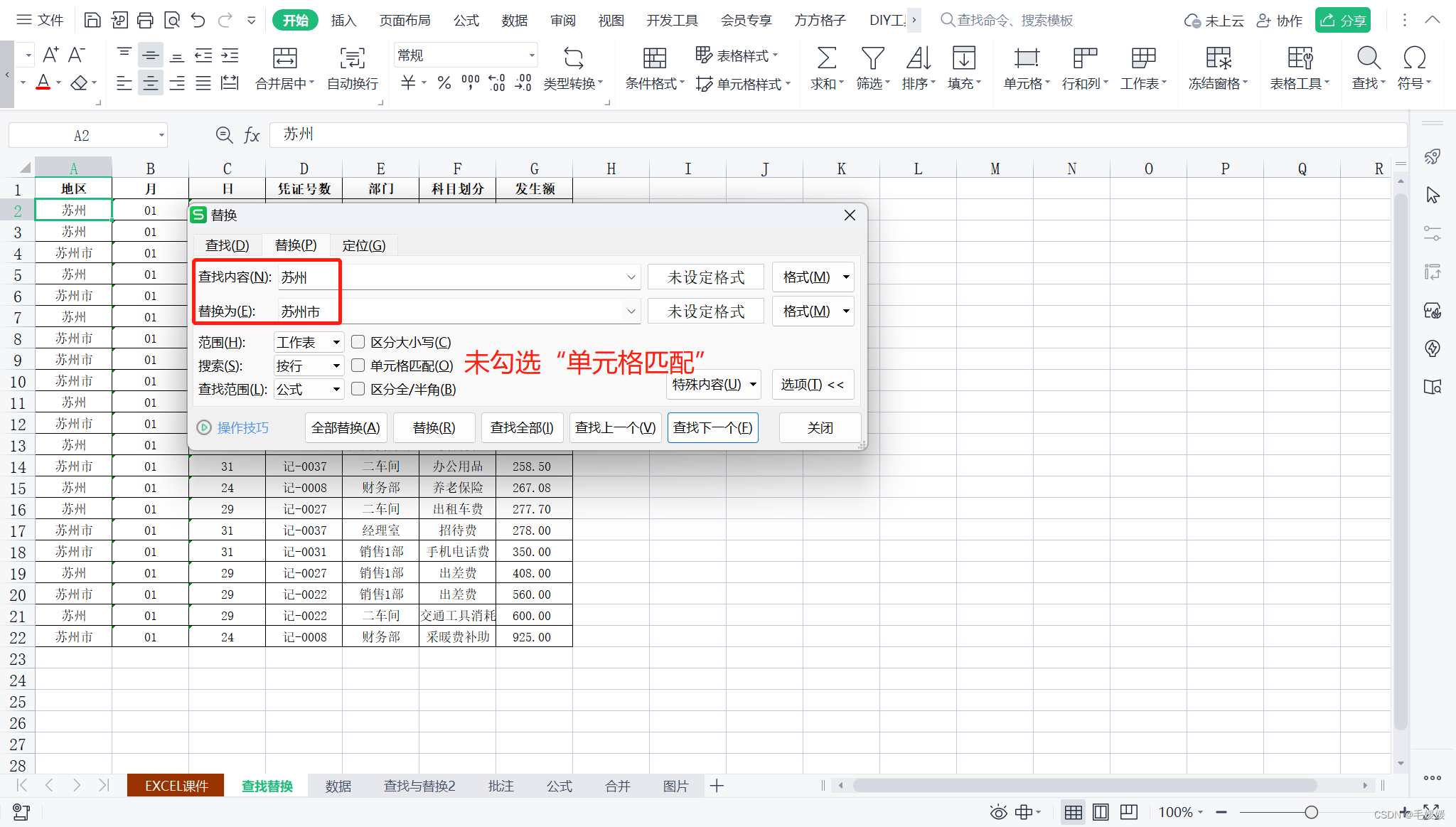Switch to the 查找(D) tab
The width and height of the screenshot is (1456, 827).
point(227,245)
